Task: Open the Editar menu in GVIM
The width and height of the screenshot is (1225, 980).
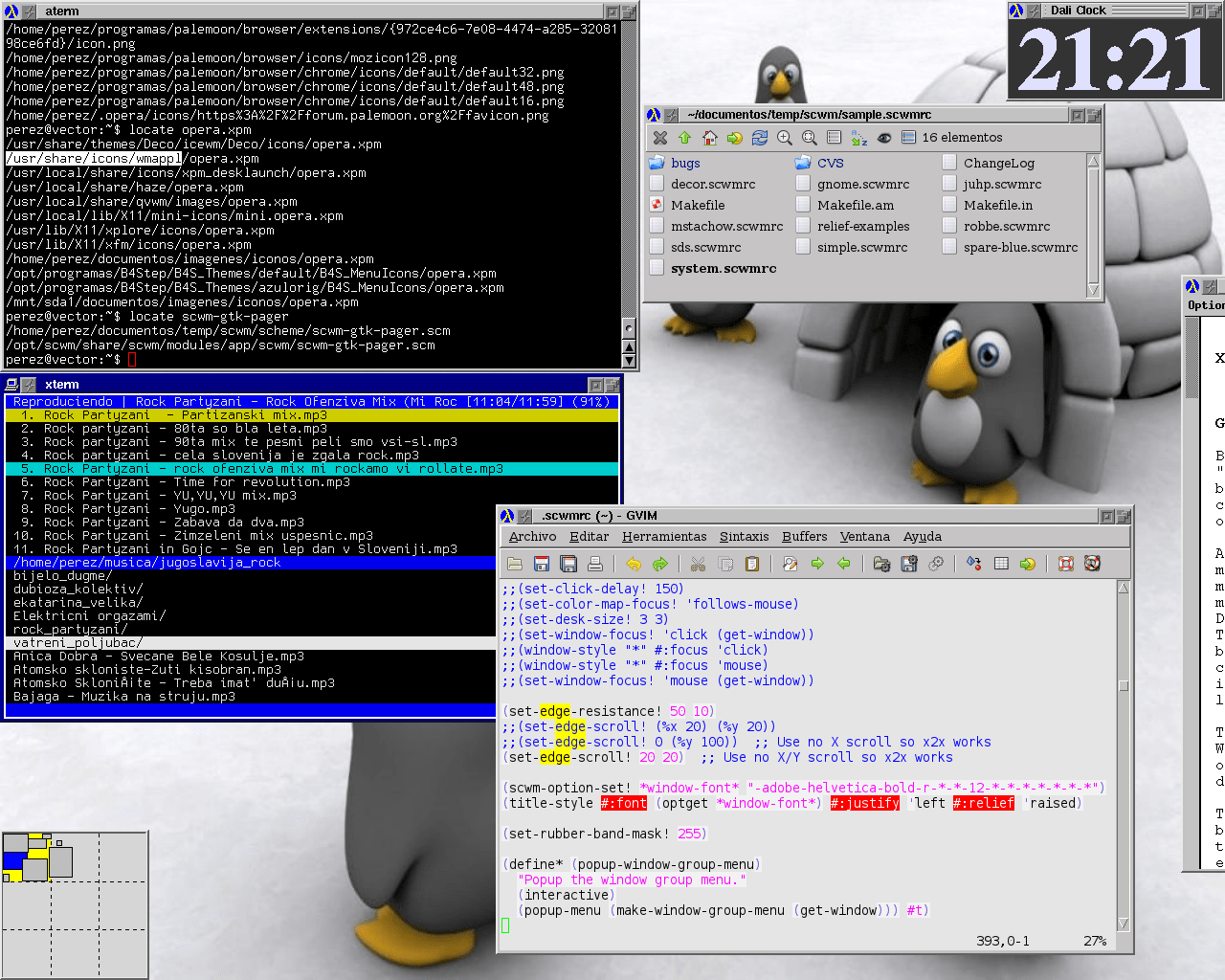Action: [589, 537]
